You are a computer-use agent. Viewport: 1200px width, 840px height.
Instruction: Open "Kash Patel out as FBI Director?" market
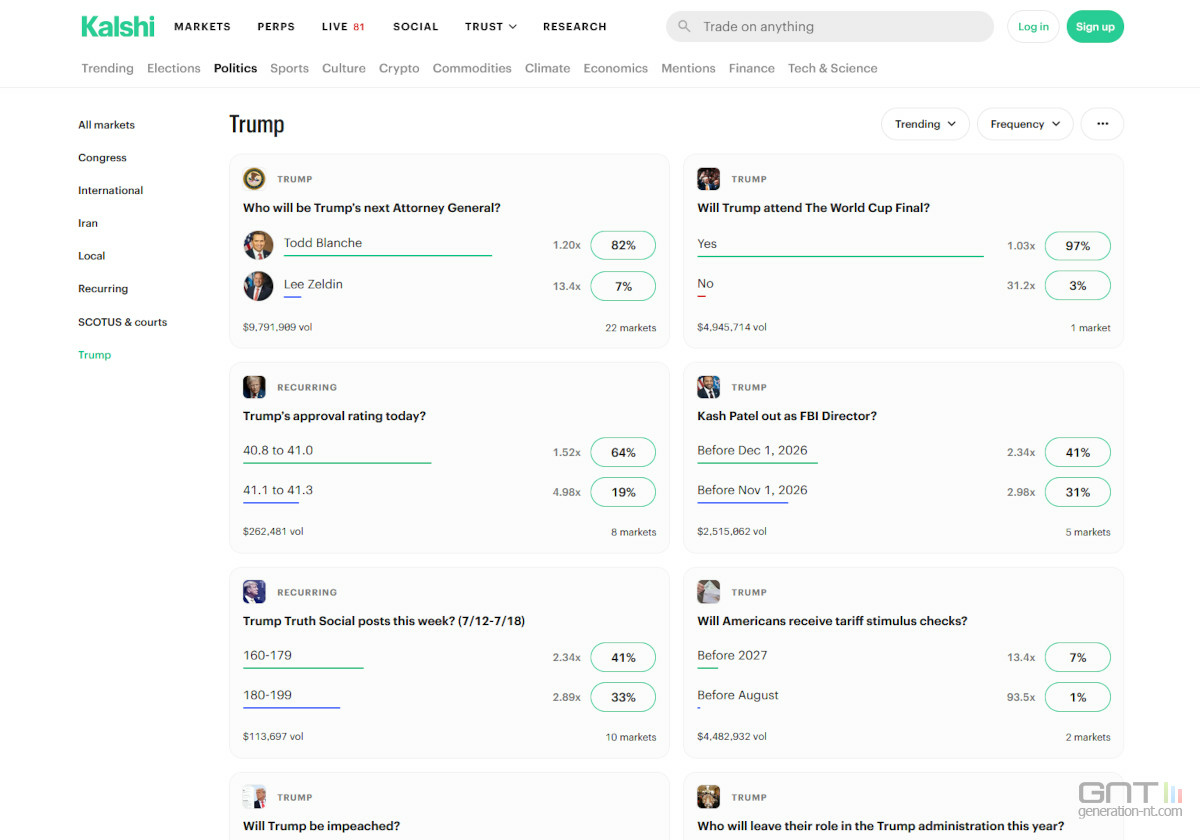pos(787,416)
